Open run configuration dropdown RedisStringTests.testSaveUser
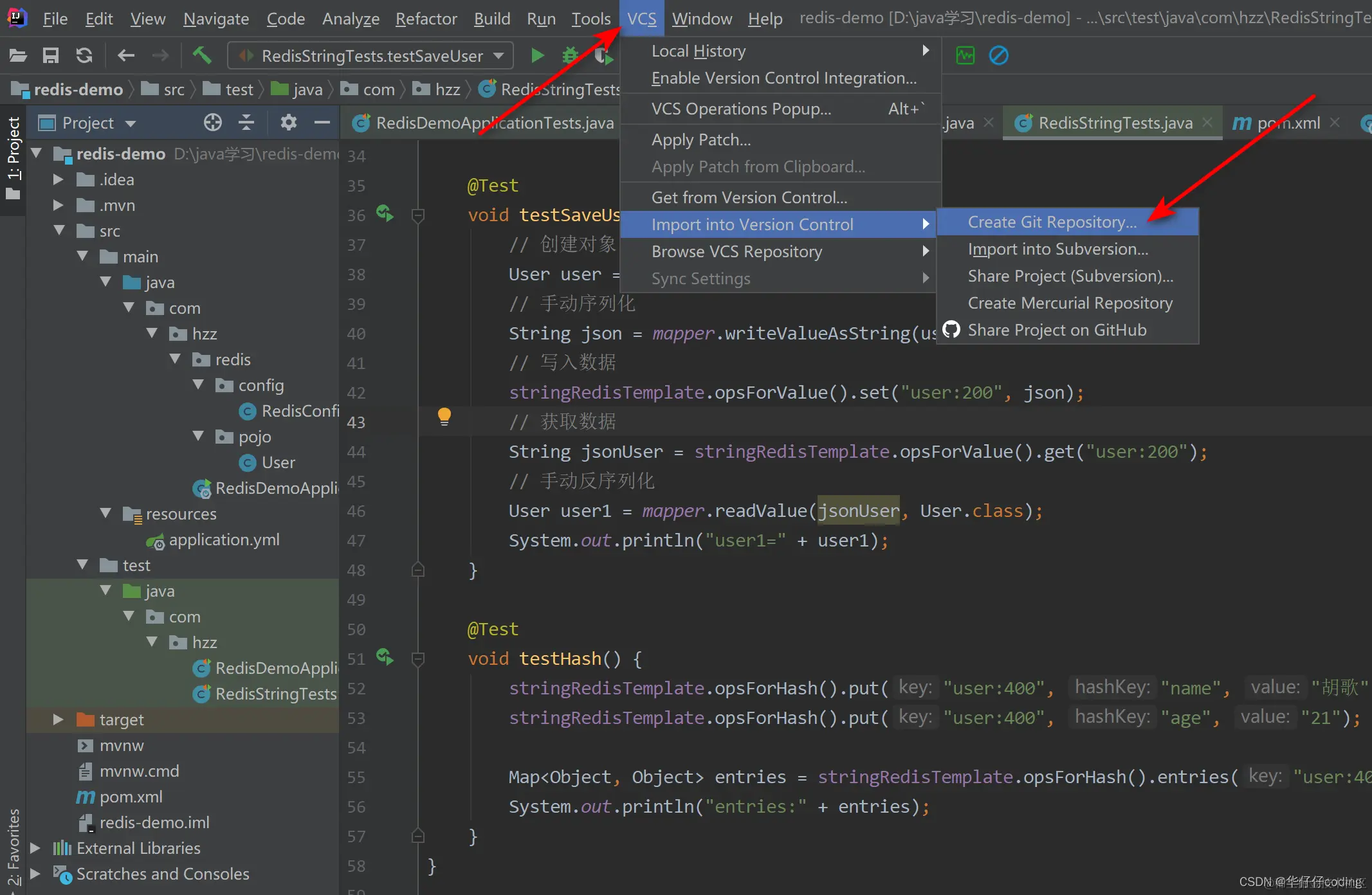This screenshot has height=895, width=1372. [x=371, y=56]
